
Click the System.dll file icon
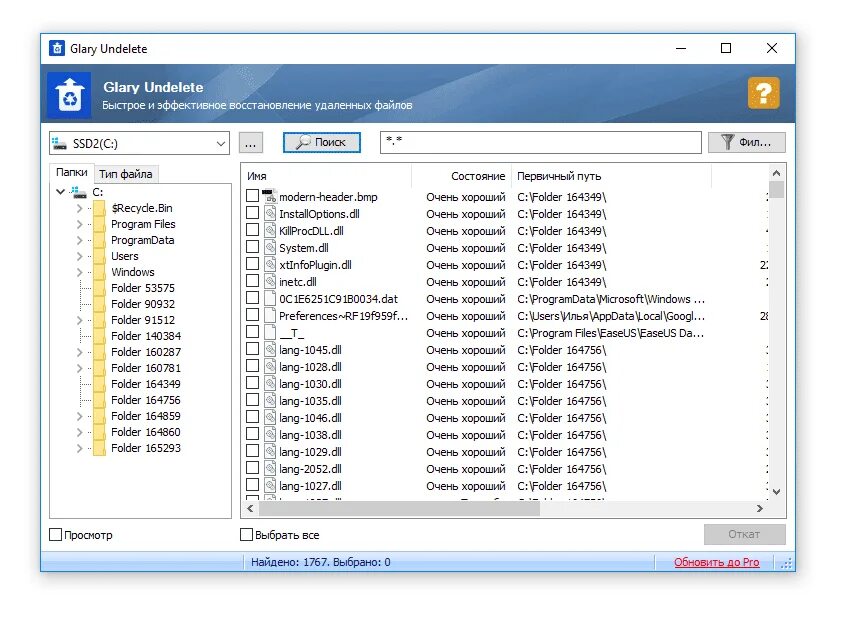pyautogui.click(x=270, y=247)
